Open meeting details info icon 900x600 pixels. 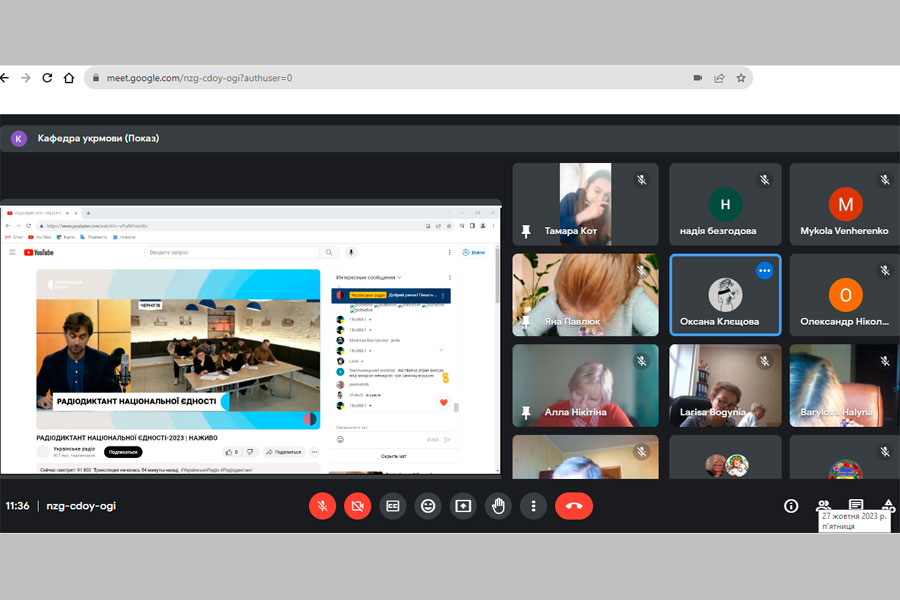pyautogui.click(x=791, y=506)
